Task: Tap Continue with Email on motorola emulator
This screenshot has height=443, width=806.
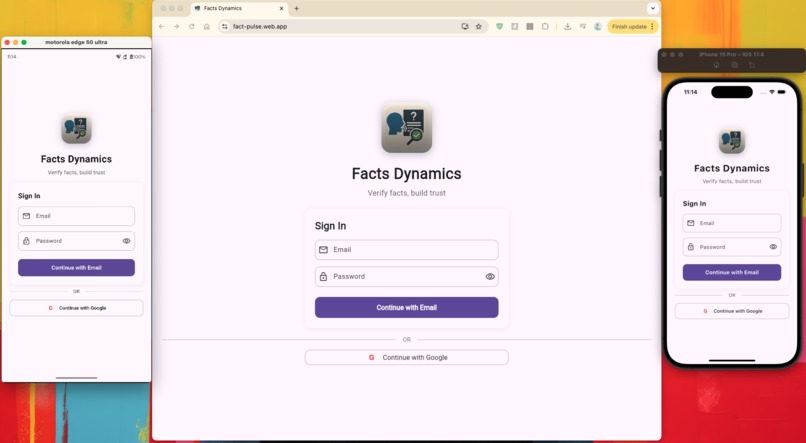Action: (77, 268)
